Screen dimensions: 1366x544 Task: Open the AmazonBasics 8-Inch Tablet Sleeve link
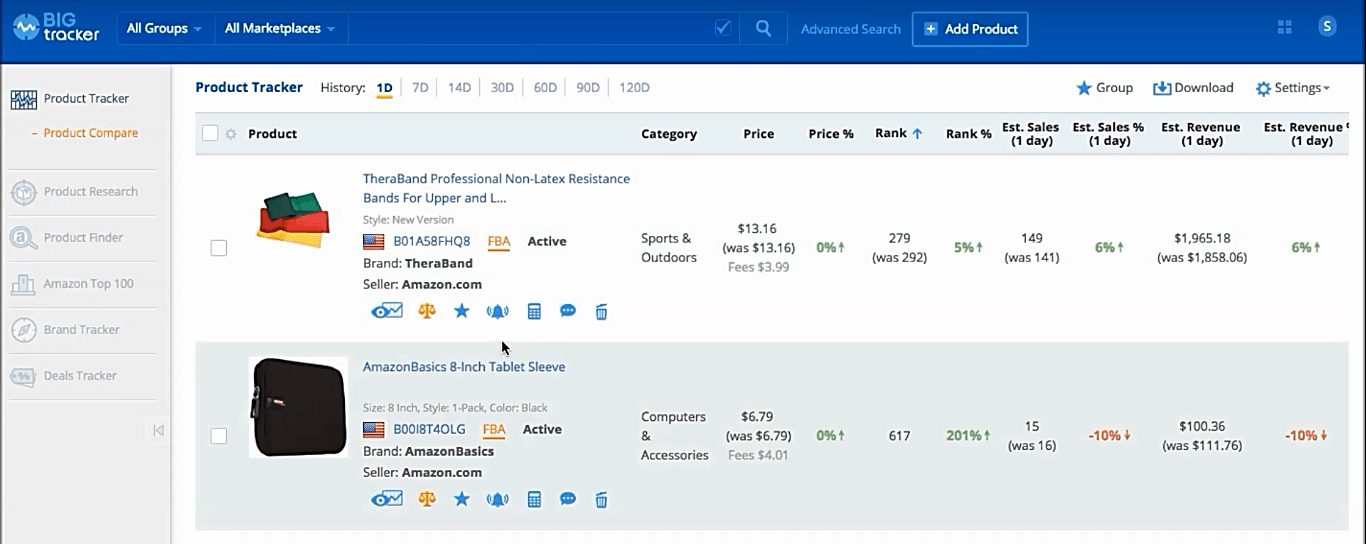click(464, 367)
